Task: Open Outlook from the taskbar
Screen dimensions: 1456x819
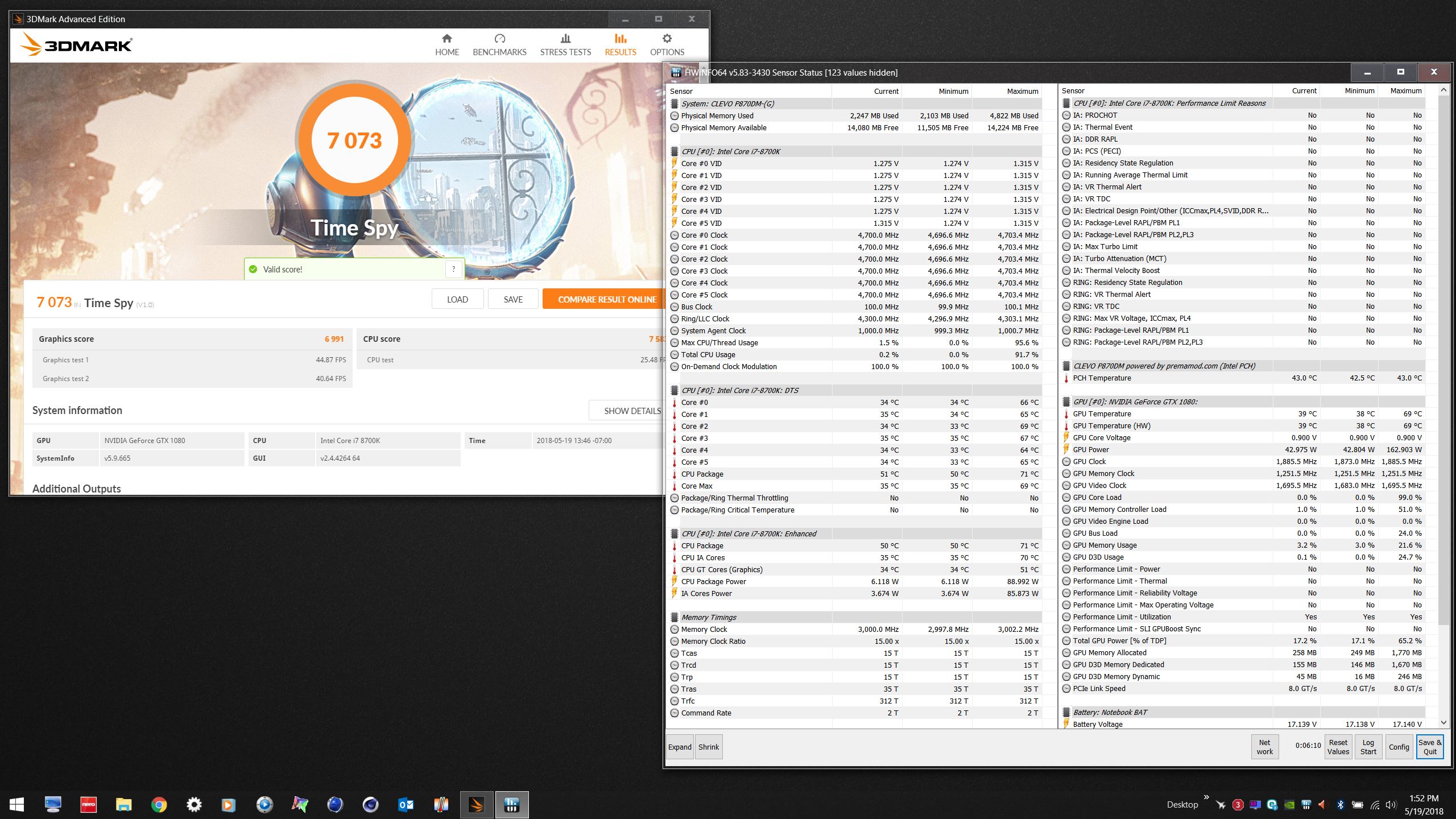Action: tap(406, 804)
